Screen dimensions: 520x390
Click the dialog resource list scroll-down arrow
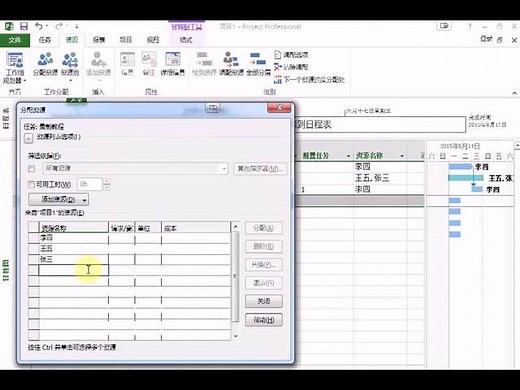pos(235,336)
